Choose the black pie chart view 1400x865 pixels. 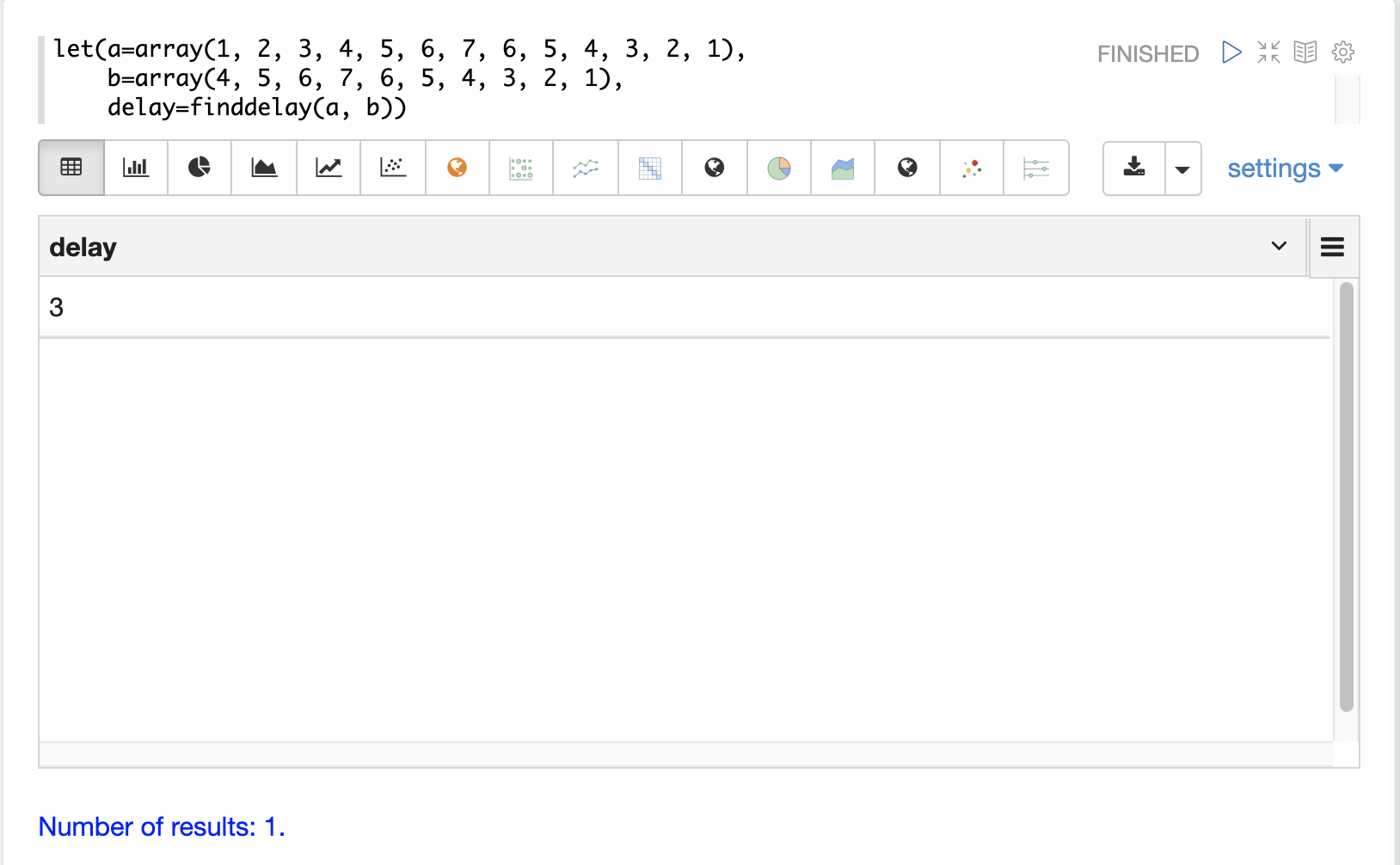tap(200, 168)
